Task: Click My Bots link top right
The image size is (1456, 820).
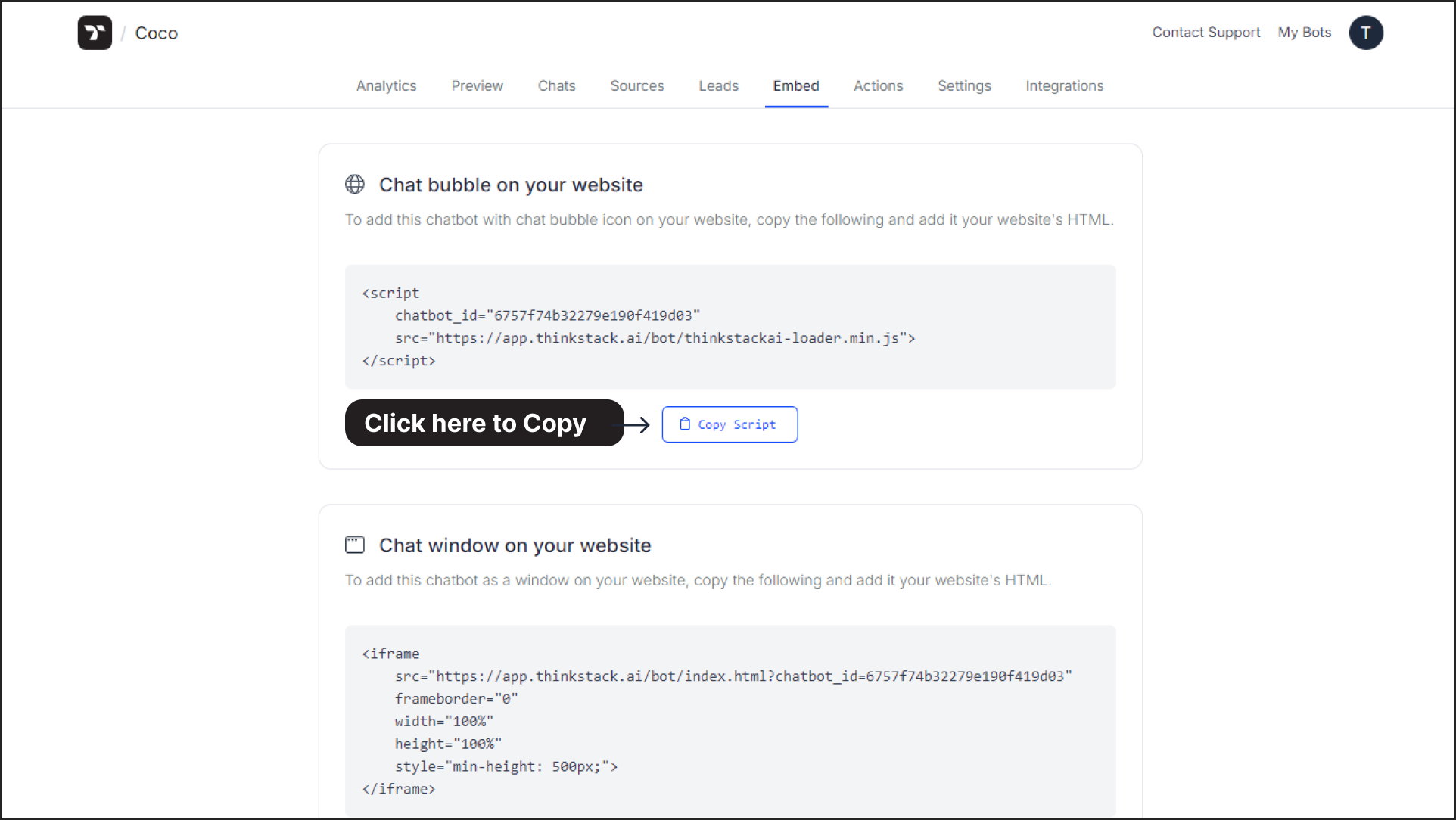Action: tap(1304, 32)
